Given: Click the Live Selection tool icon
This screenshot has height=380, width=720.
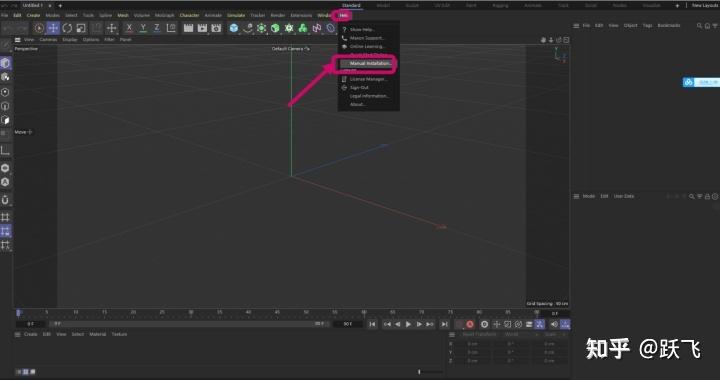Looking at the screenshot, I should pos(39,28).
